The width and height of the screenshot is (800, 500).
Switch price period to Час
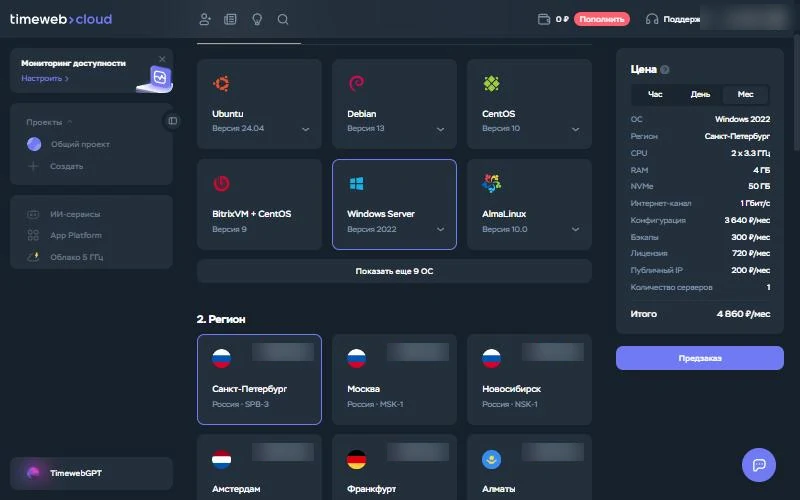[655, 94]
